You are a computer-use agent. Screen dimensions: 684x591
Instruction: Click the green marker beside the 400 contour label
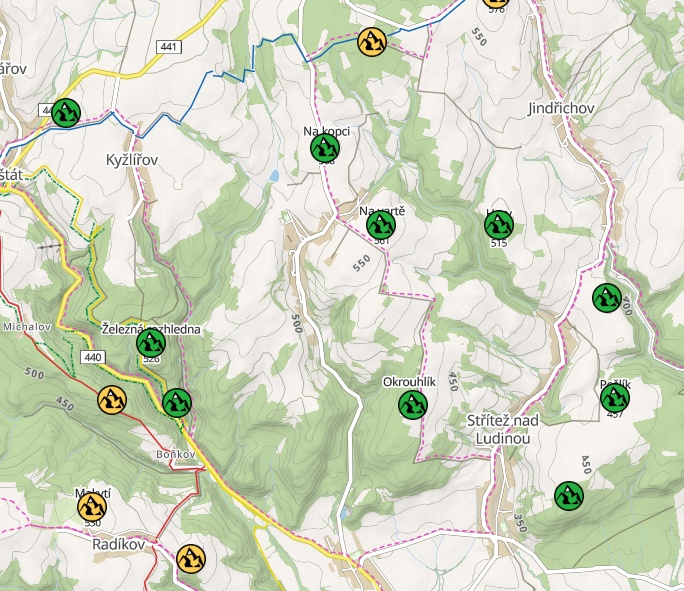point(606,297)
